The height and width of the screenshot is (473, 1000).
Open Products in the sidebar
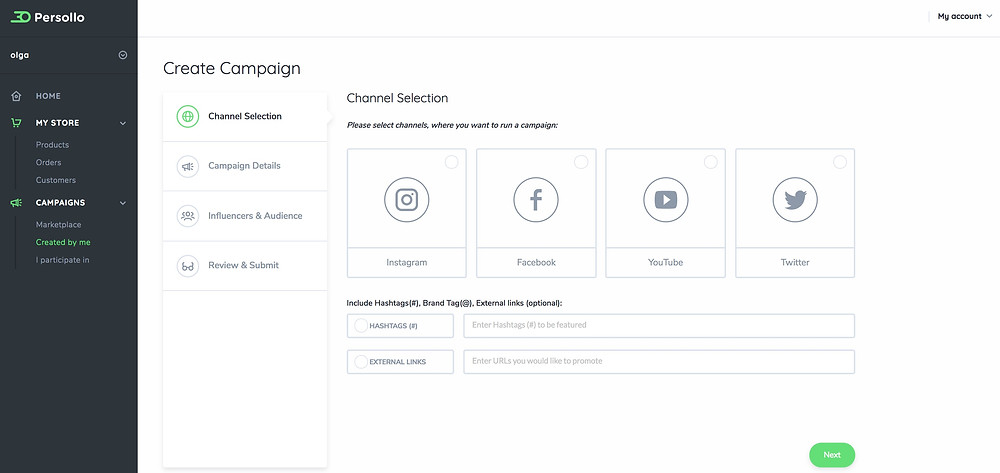tap(52, 145)
